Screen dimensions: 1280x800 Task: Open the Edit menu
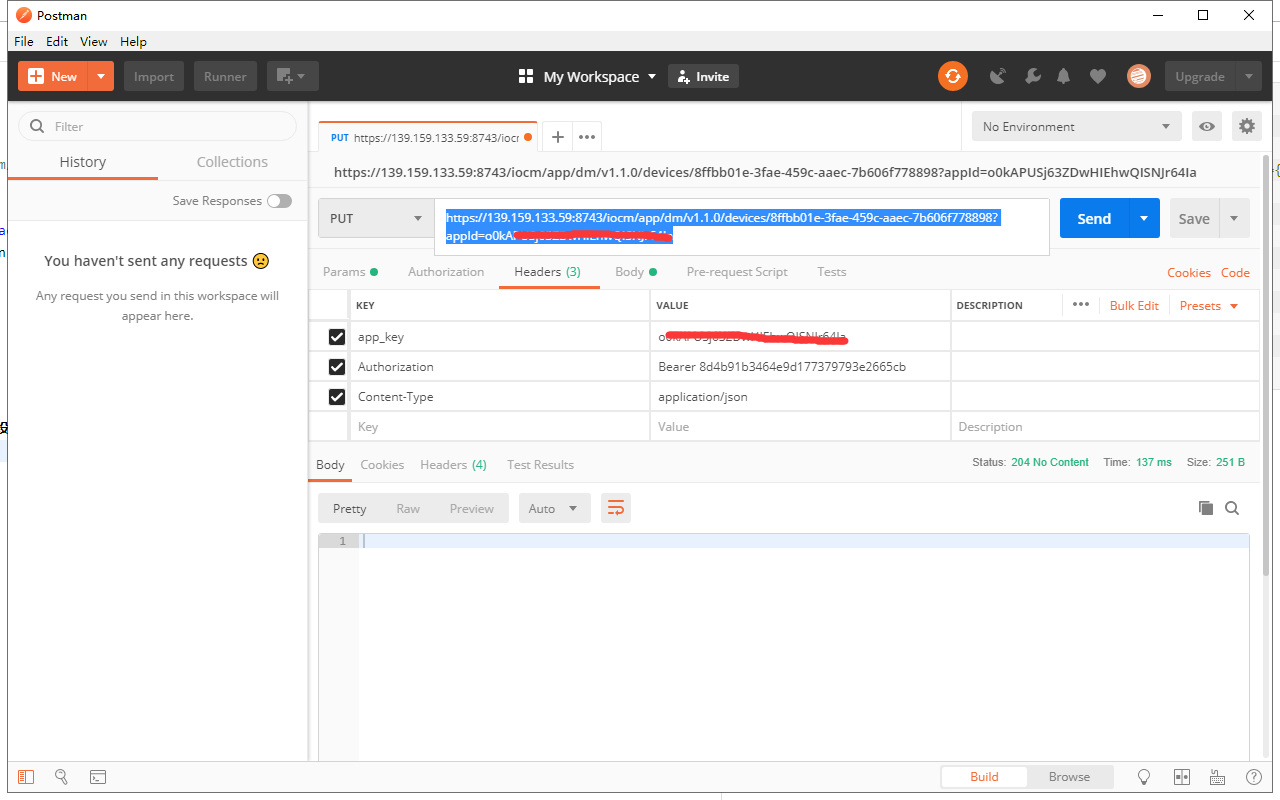click(x=57, y=41)
